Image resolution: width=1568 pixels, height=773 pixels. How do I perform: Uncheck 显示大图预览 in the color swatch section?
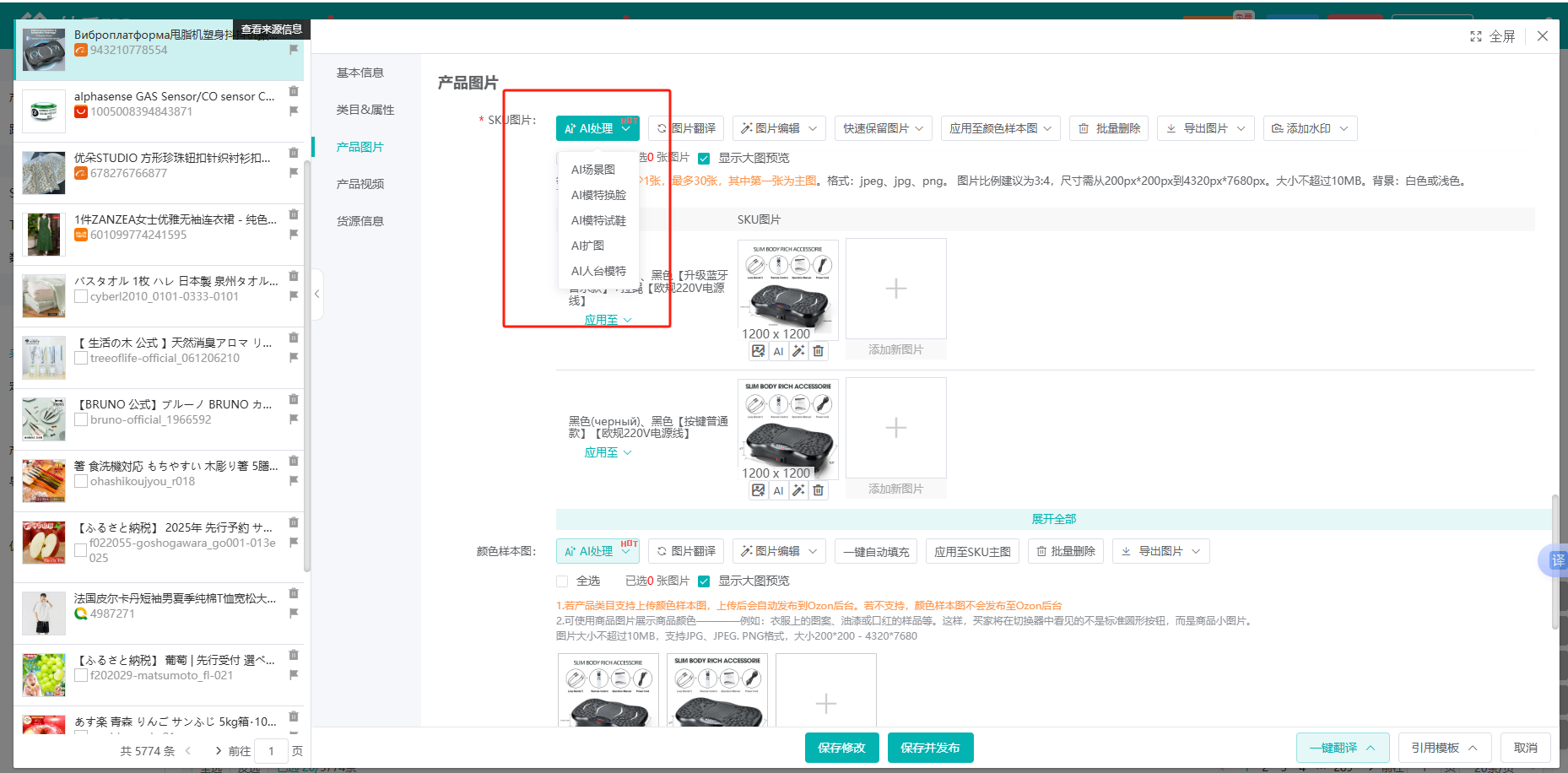click(x=704, y=581)
